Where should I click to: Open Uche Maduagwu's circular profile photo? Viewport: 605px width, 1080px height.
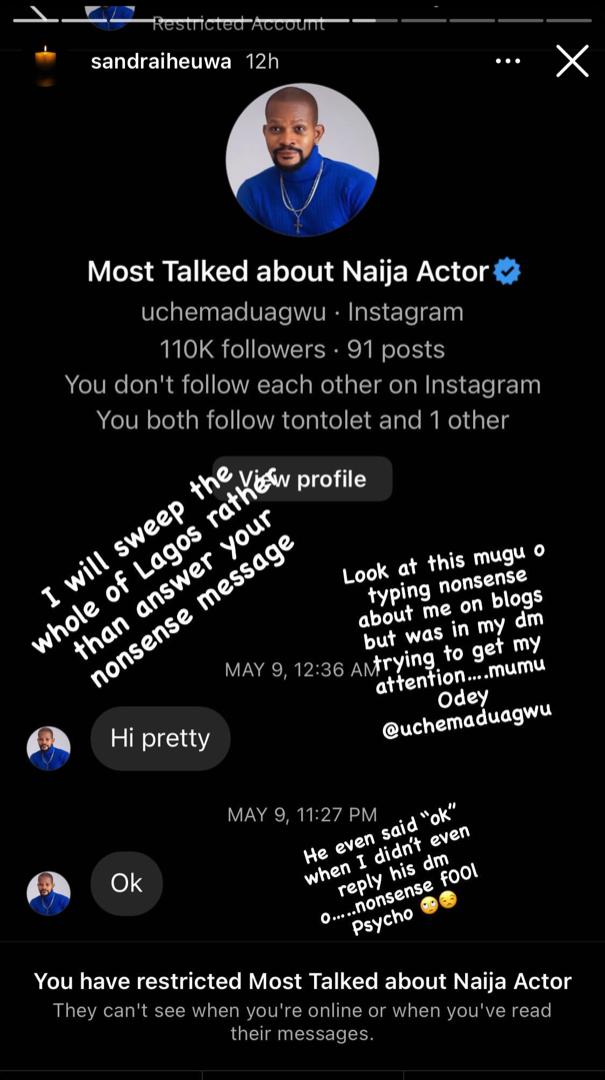click(x=302, y=160)
